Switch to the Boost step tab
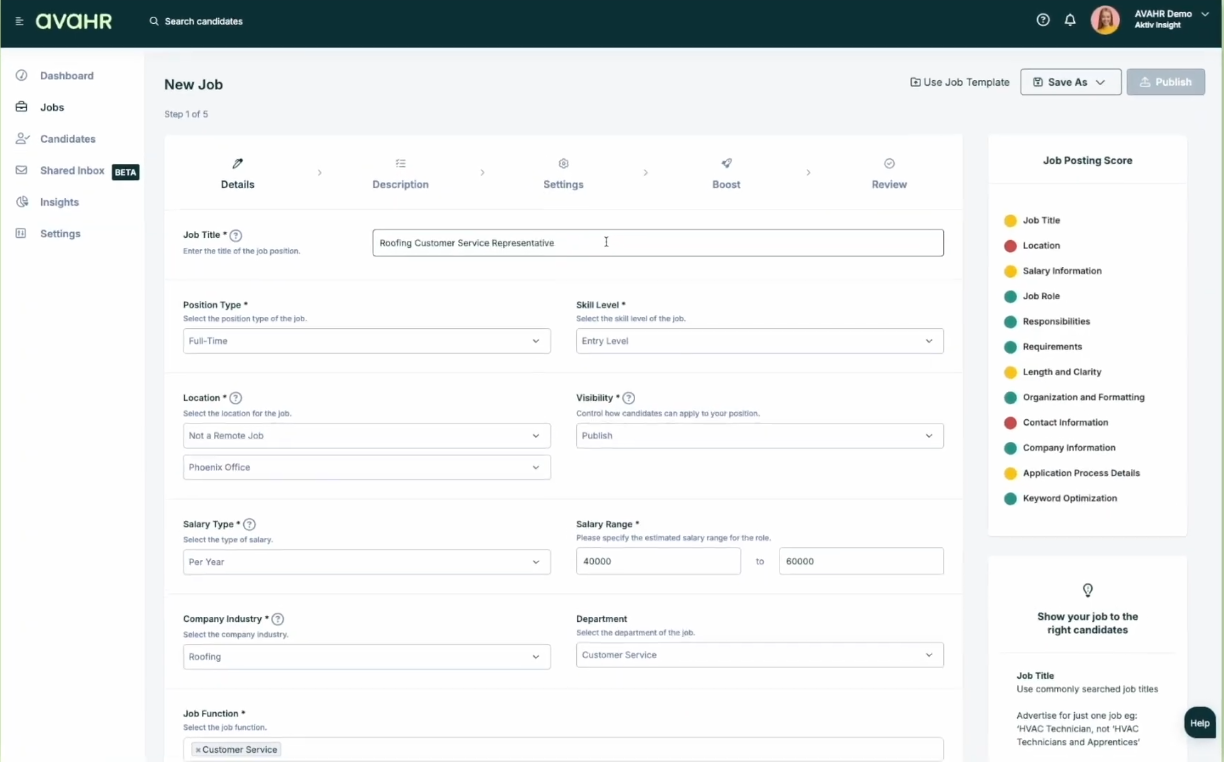 tap(726, 174)
